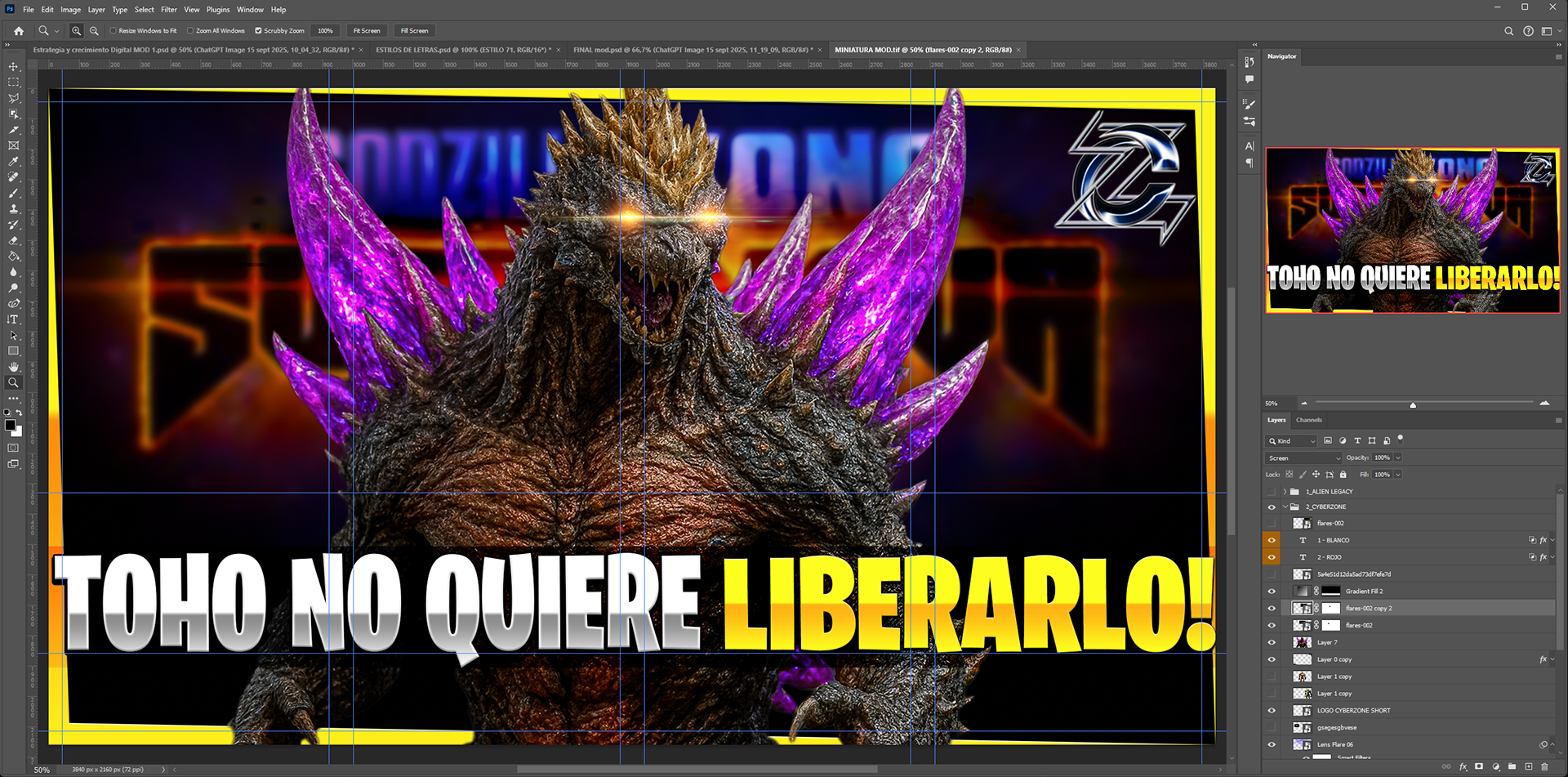Select the Clone Stamp tool

click(x=13, y=209)
